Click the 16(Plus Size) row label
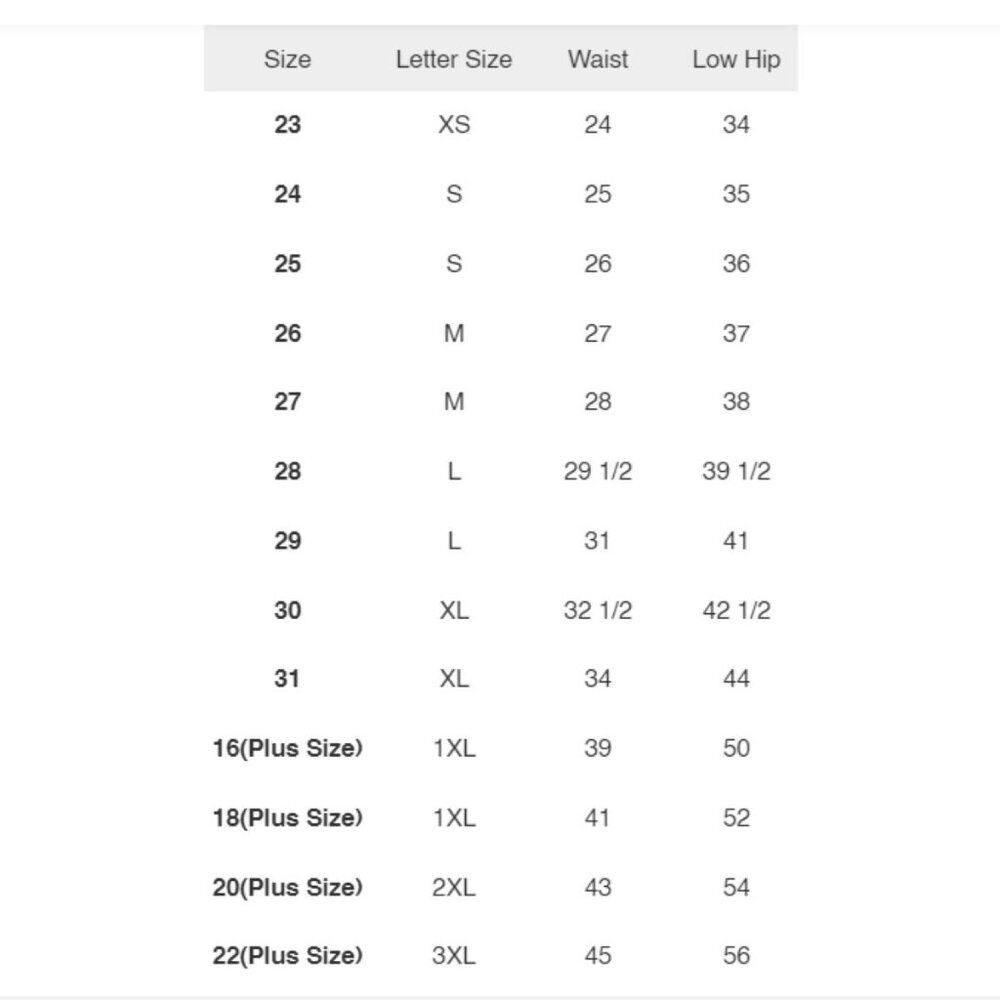This screenshot has width=1000, height=1000. pyautogui.click(x=288, y=748)
